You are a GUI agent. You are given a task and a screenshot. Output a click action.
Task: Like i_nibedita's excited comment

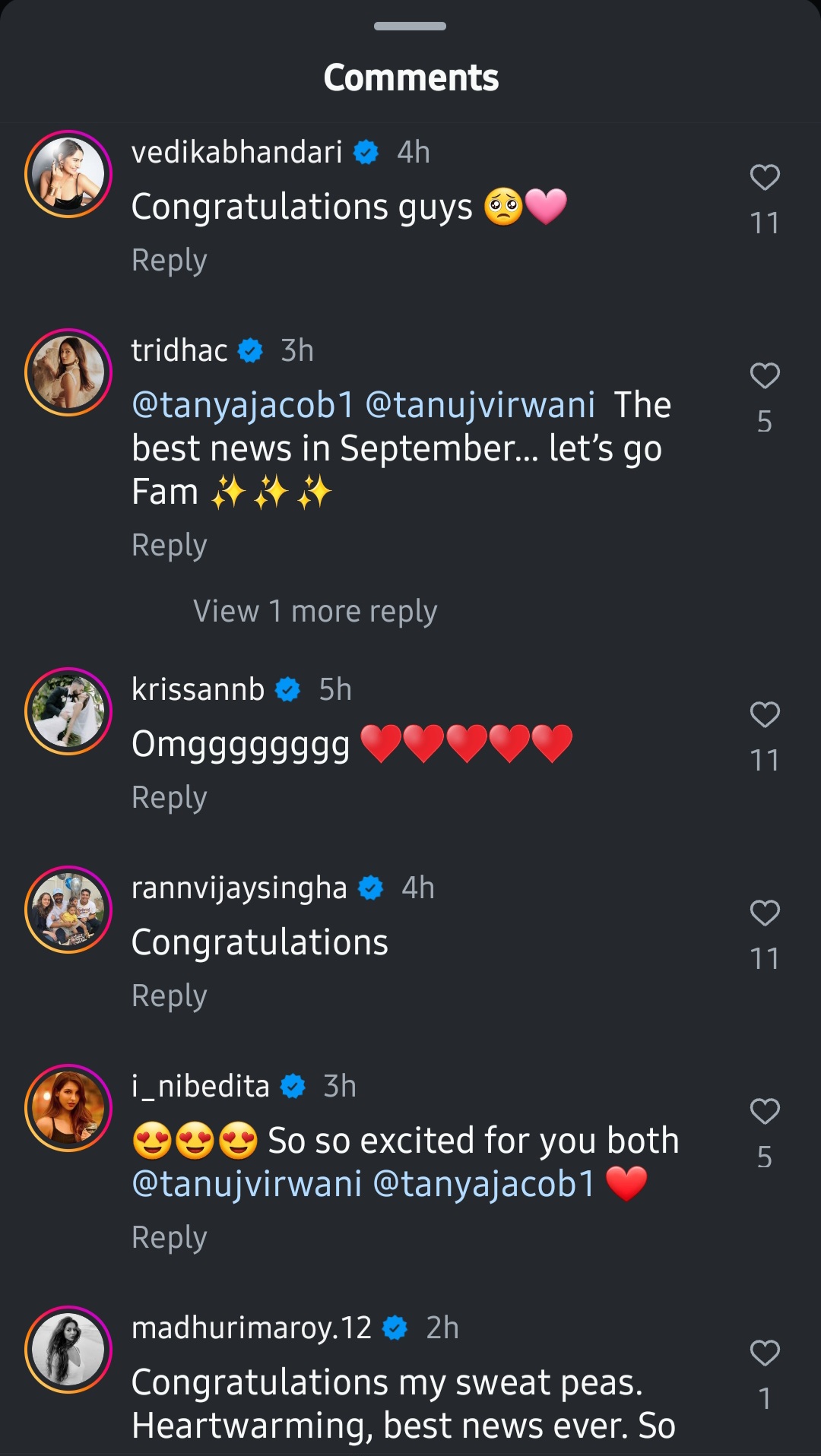pyautogui.click(x=765, y=1111)
